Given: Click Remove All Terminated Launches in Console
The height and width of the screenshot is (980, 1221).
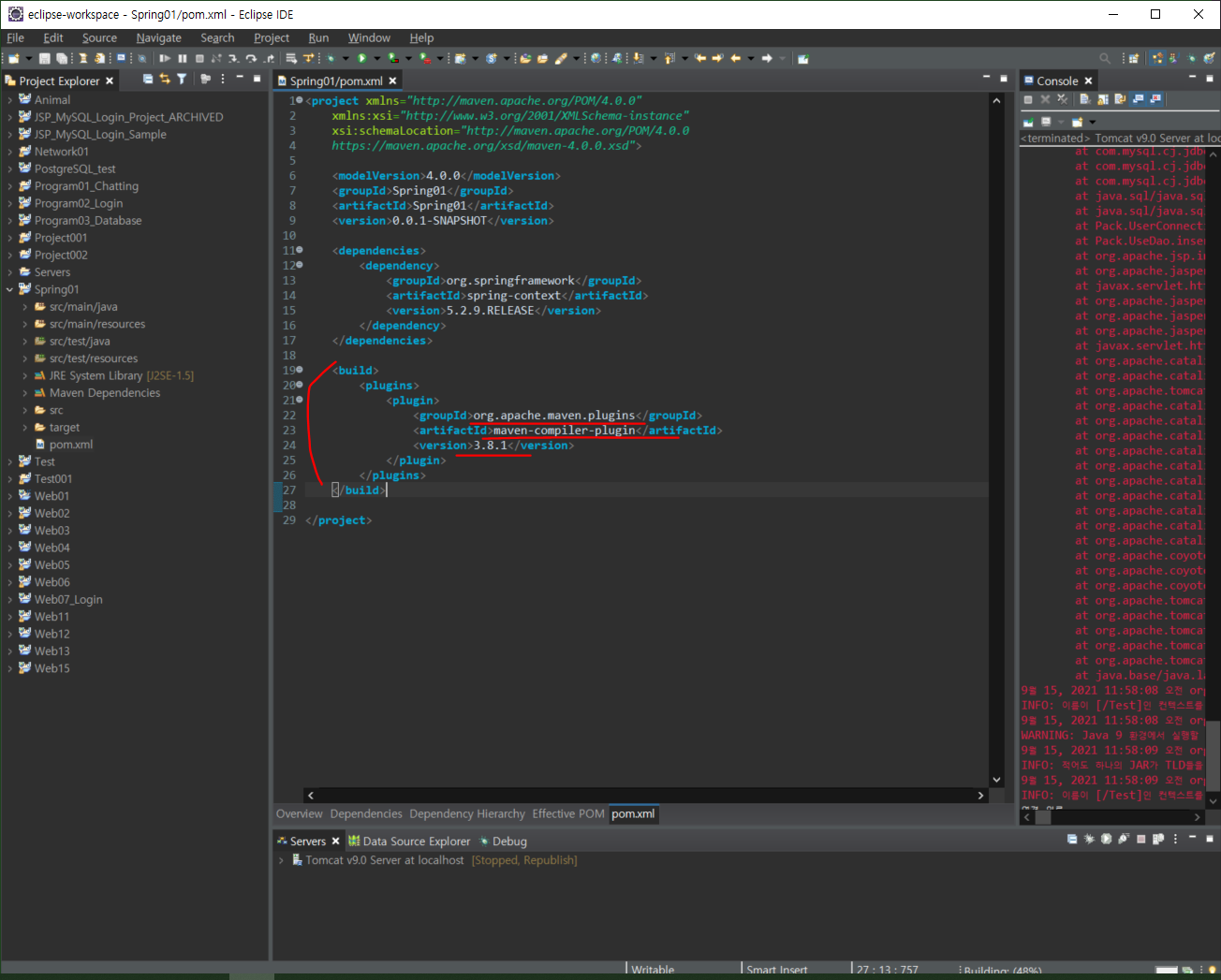Looking at the screenshot, I should tap(1062, 99).
